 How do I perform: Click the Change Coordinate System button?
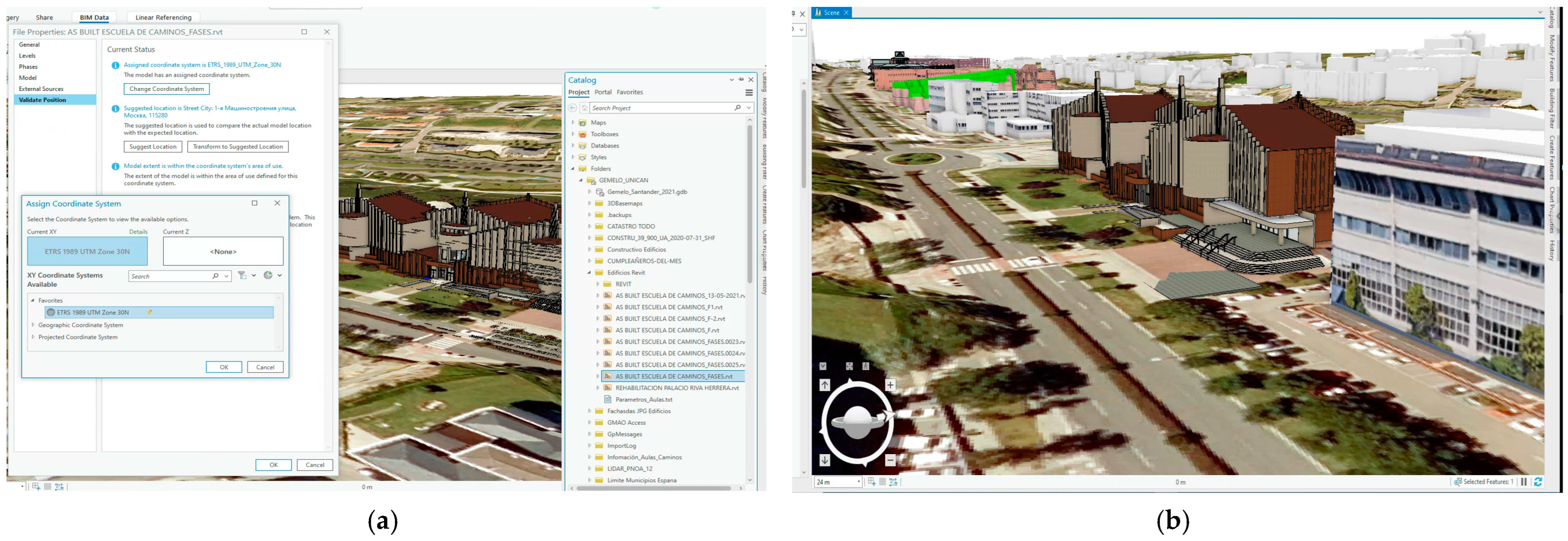tap(166, 89)
